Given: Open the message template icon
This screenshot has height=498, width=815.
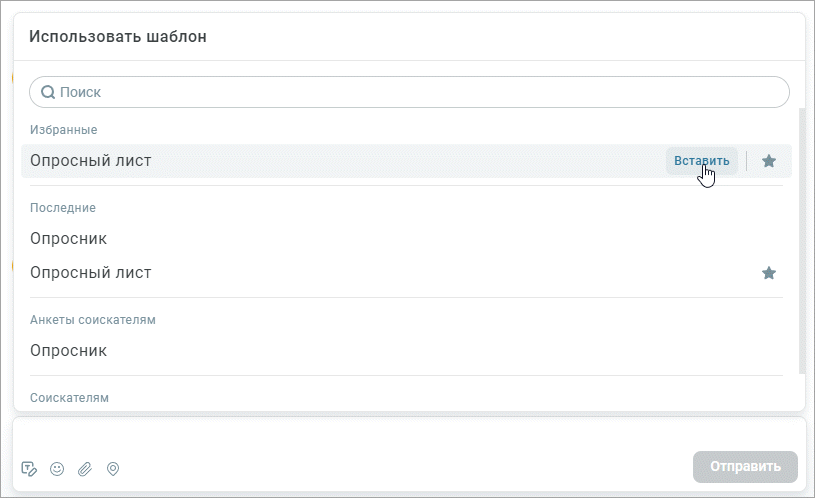Looking at the screenshot, I should click(x=29, y=469).
